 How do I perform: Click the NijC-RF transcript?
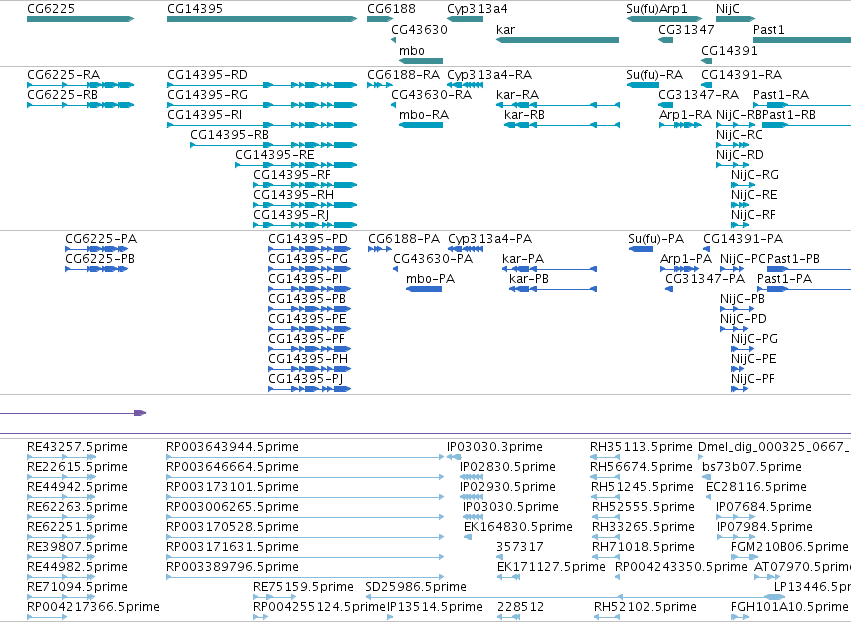click(x=740, y=225)
